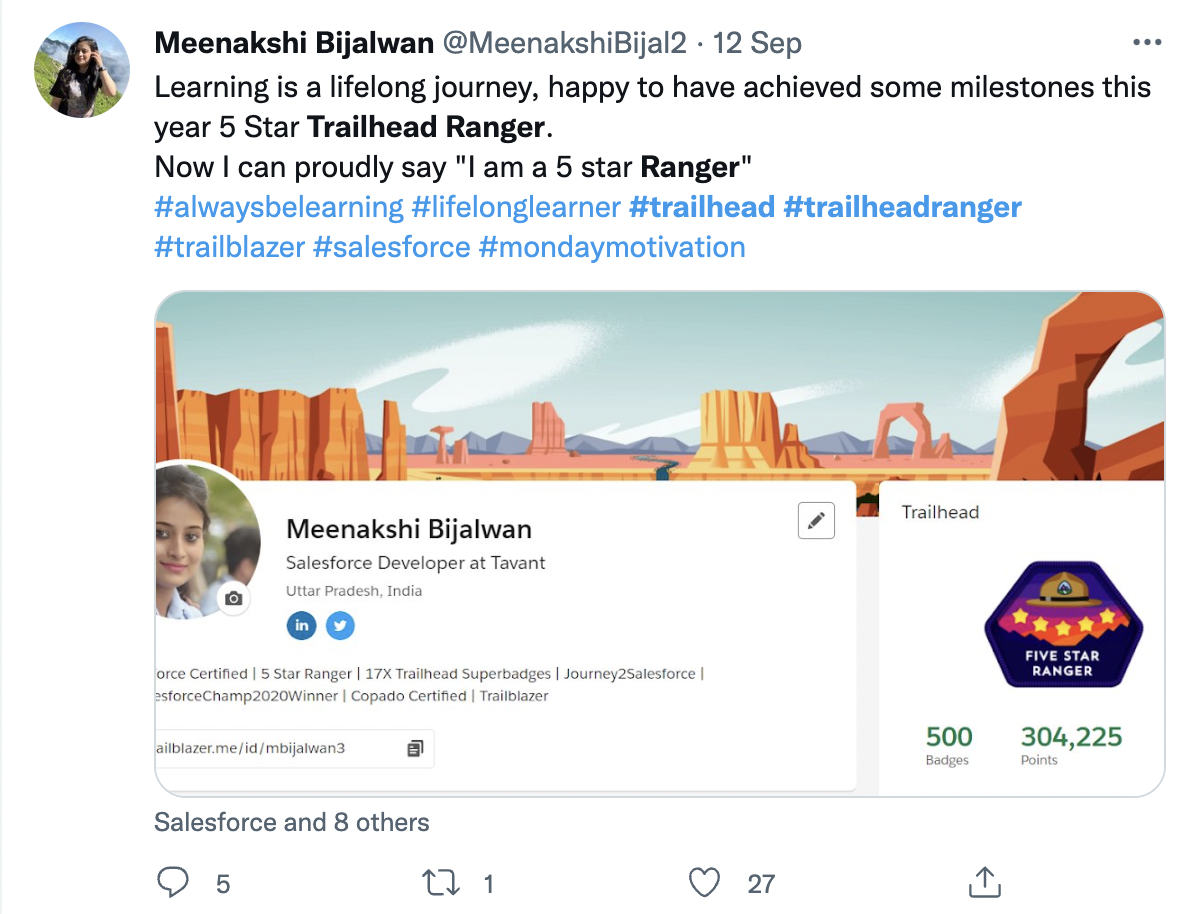
Task: Click the LinkedIn icon on the profile card
Action: pyautogui.click(x=302, y=625)
